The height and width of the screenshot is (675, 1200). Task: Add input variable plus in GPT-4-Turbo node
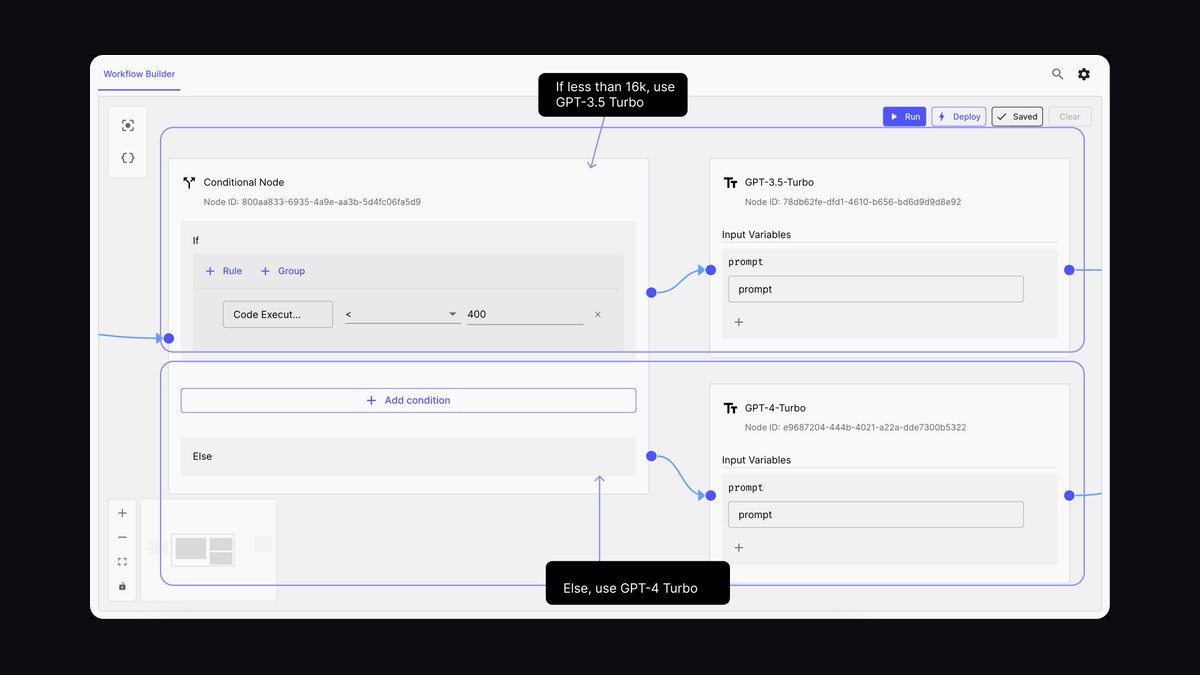pos(739,547)
